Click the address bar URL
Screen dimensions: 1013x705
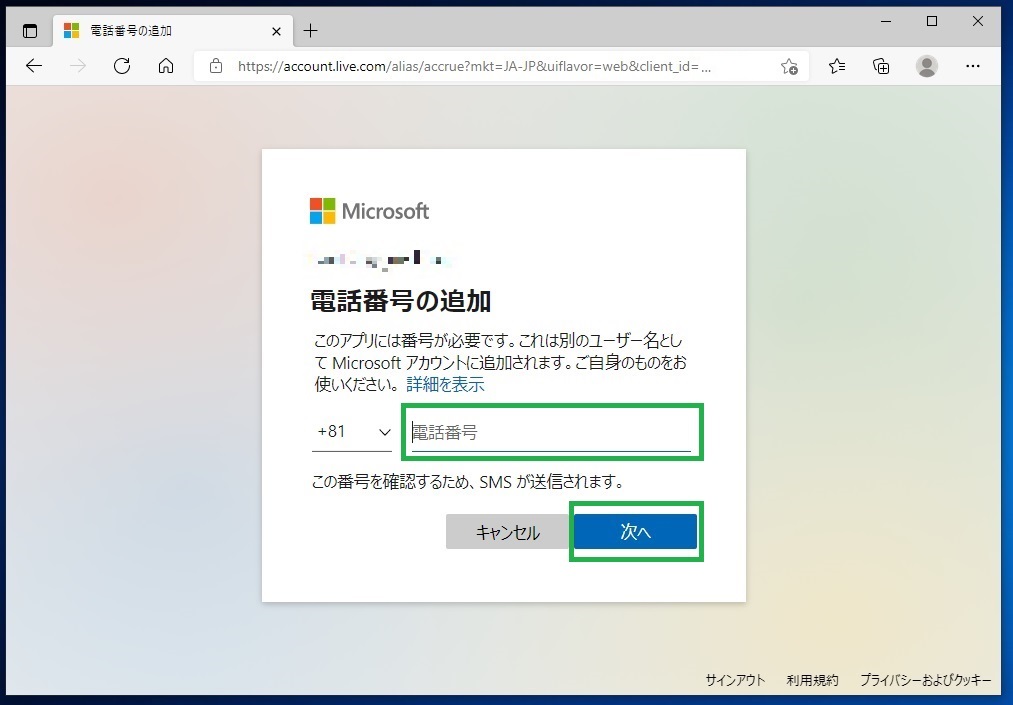[474, 66]
